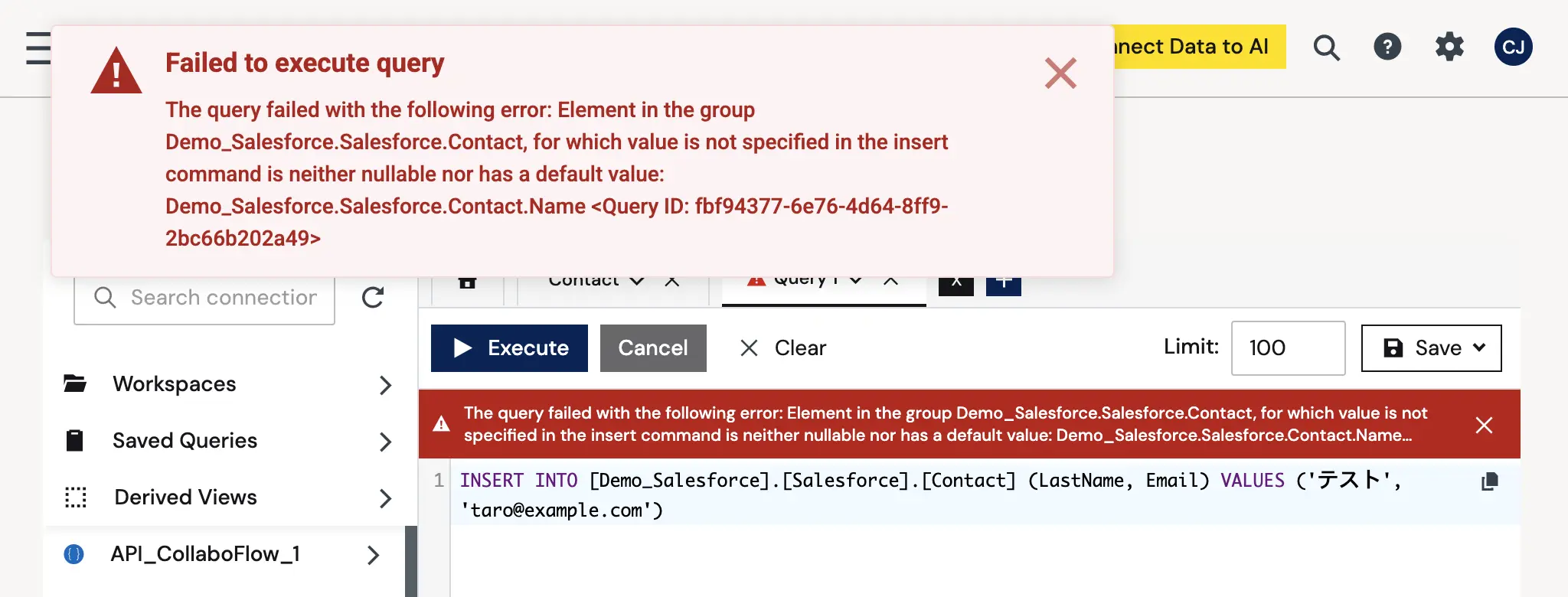Click the sidebar vertical scrollbar

click(x=411, y=561)
